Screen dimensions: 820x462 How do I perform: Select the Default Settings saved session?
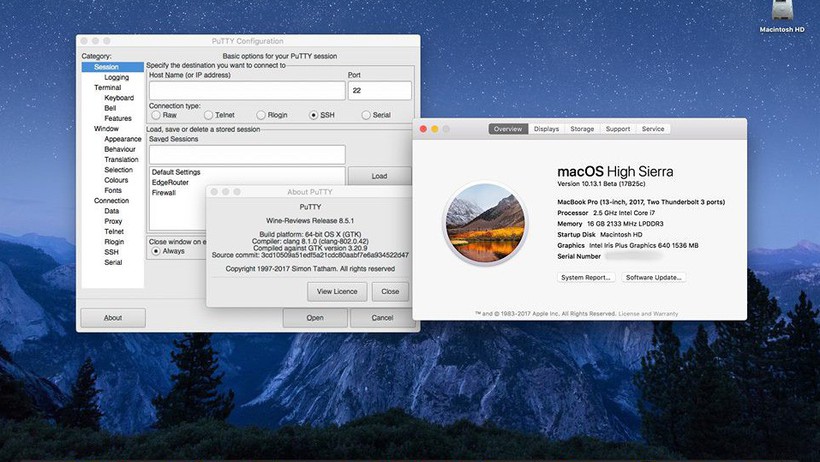pyautogui.click(x=176, y=172)
